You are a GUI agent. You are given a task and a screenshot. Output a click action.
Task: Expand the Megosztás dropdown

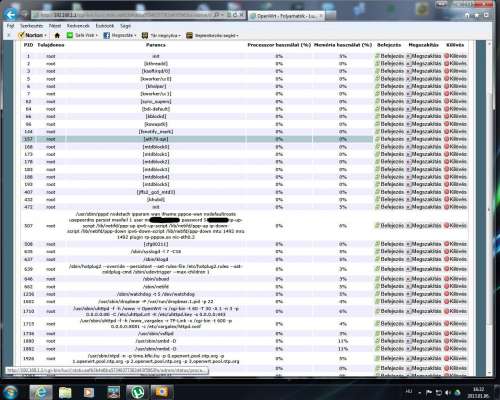click(x=135, y=36)
